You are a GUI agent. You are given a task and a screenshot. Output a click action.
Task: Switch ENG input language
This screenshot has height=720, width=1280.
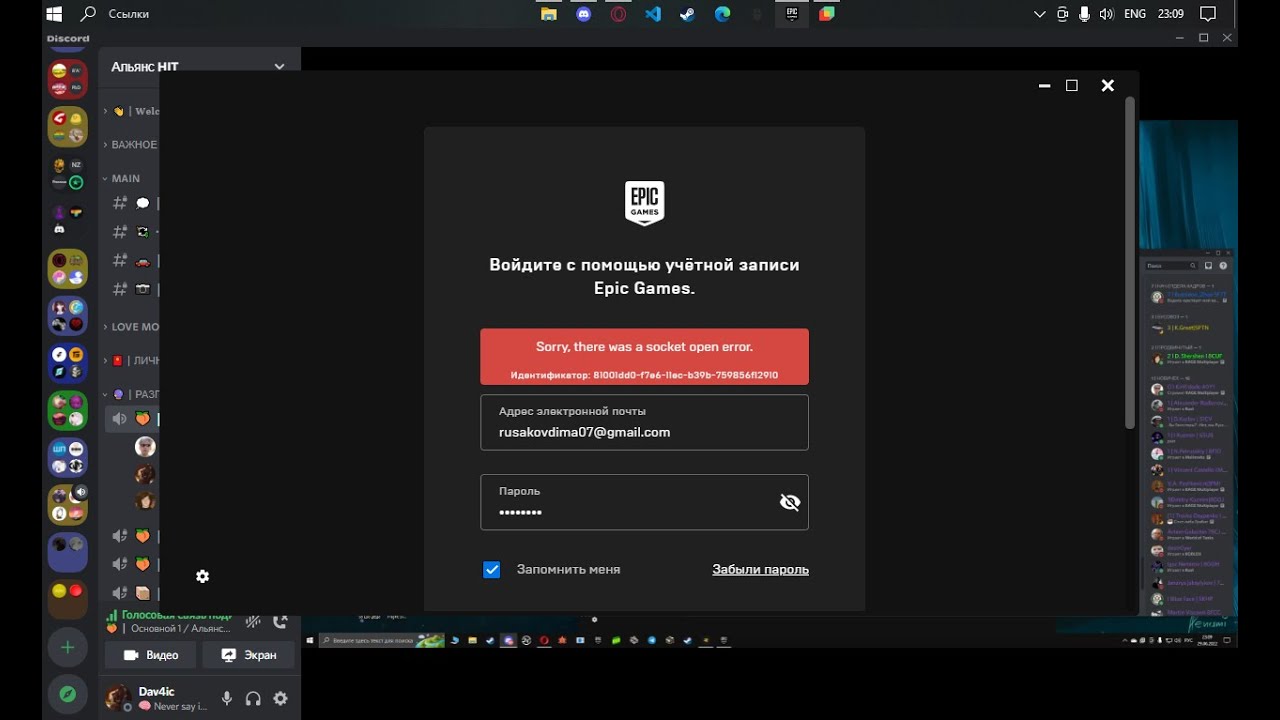(x=1135, y=14)
